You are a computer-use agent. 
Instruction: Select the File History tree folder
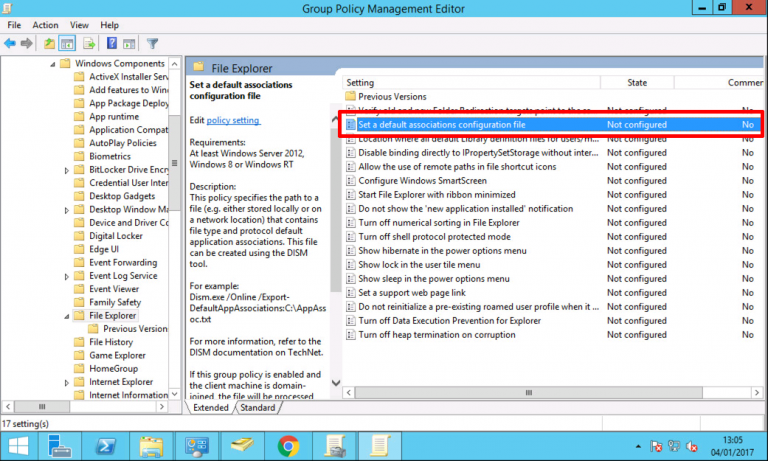pos(103,341)
